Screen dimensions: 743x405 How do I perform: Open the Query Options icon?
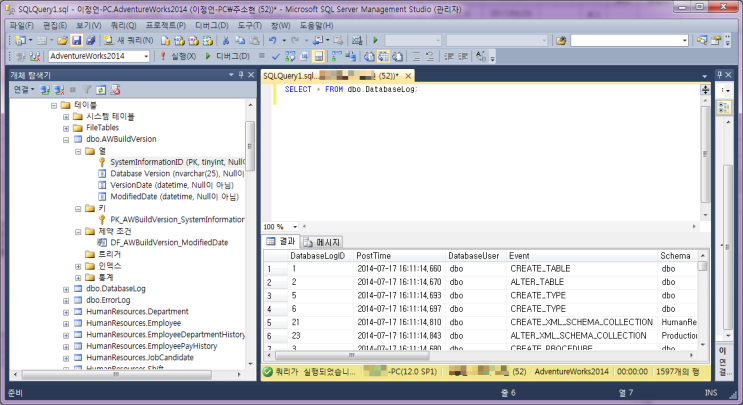tap(304, 56)
